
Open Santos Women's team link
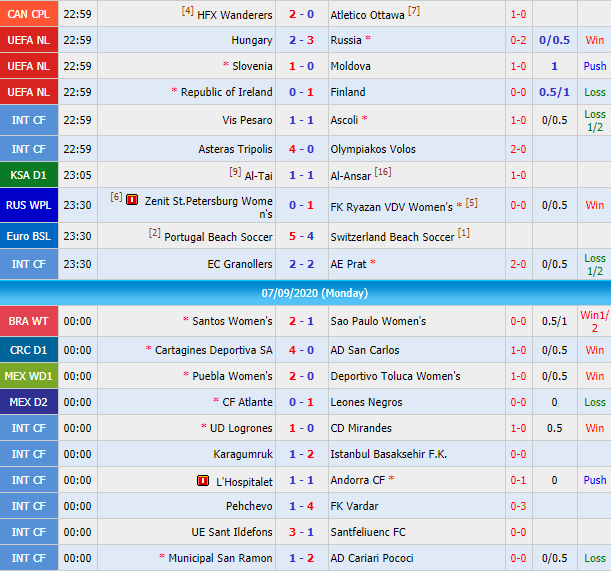232,321
